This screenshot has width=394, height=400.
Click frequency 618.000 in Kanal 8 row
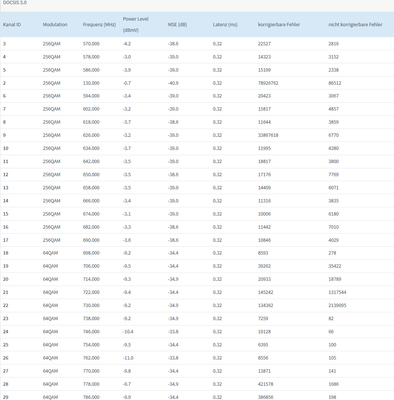point(91,122)
